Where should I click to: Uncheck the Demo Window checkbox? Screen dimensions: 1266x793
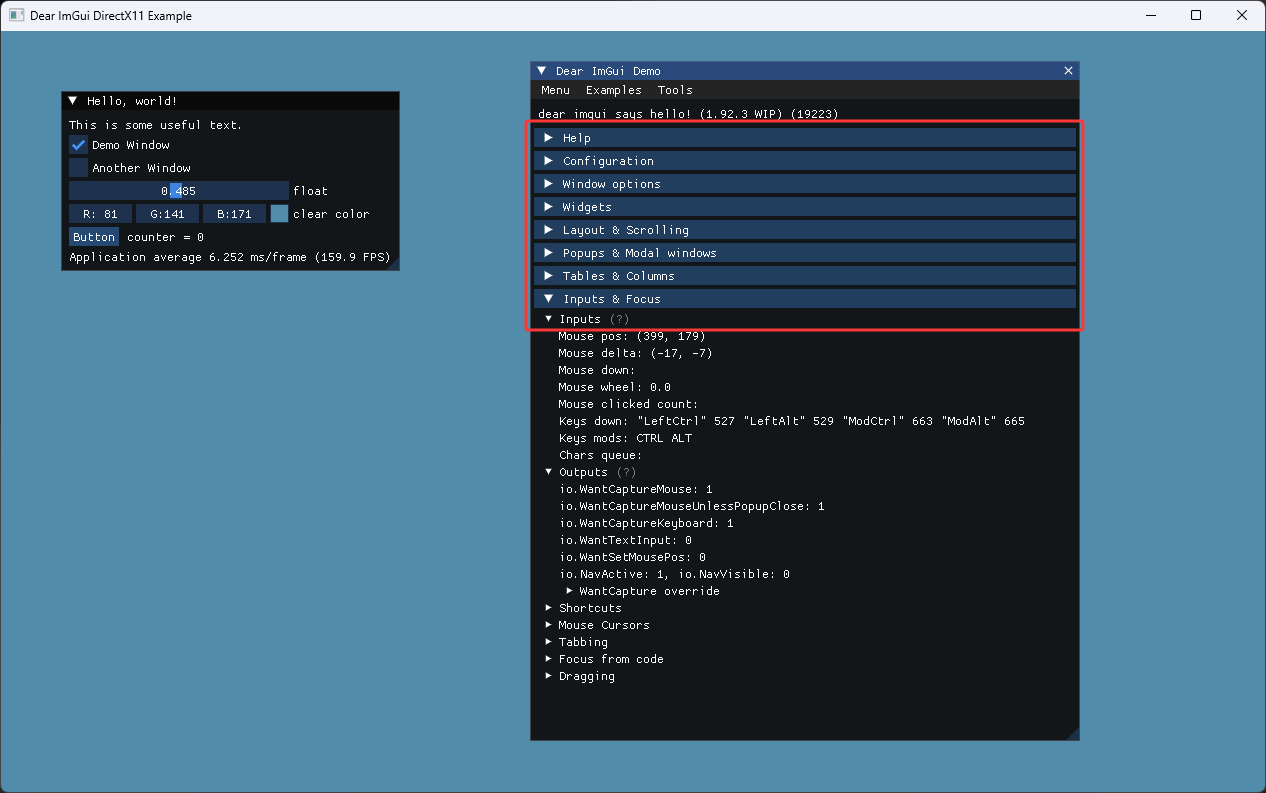tap(79, 145)
